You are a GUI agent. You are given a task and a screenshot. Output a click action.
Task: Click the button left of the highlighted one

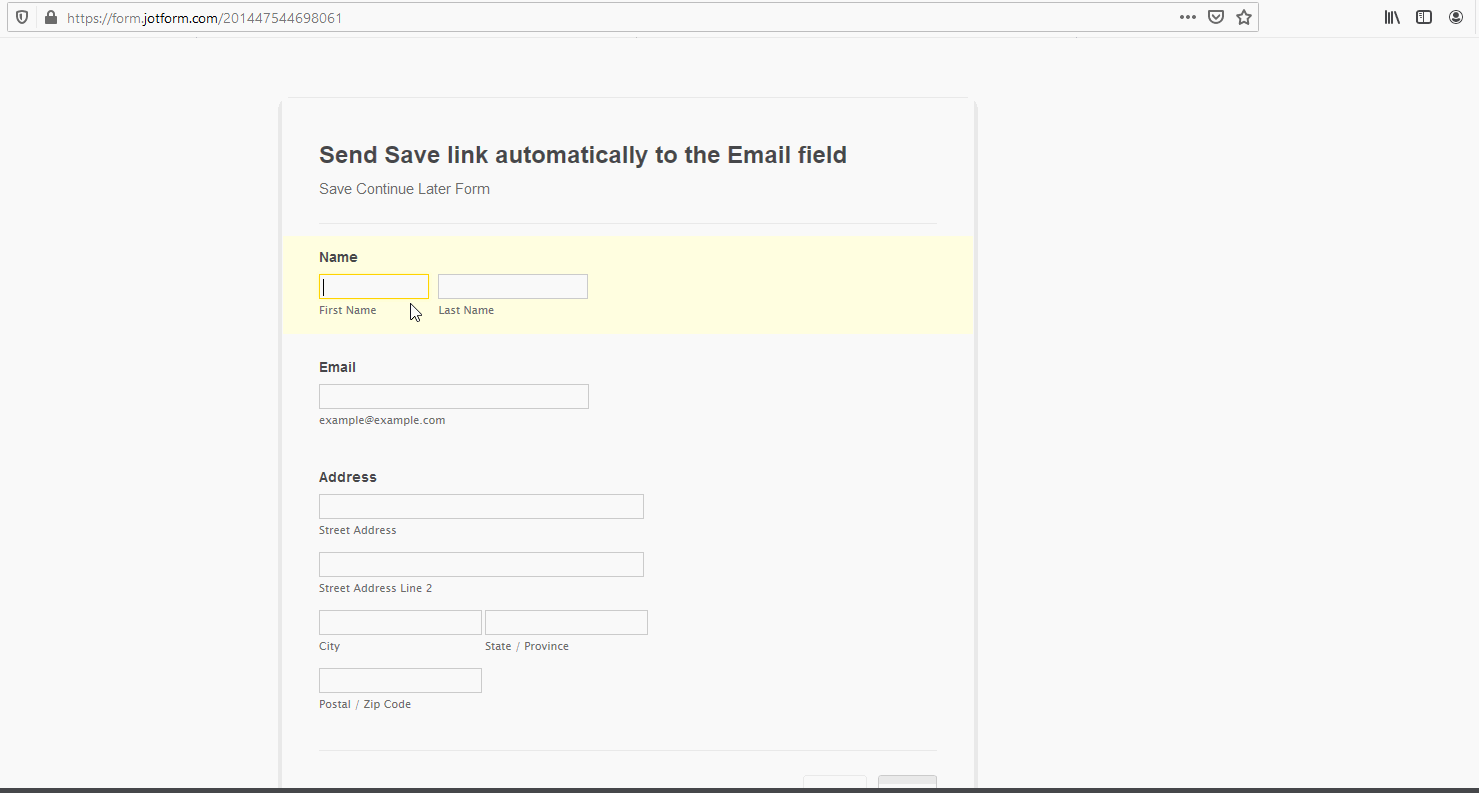point(834,785)
